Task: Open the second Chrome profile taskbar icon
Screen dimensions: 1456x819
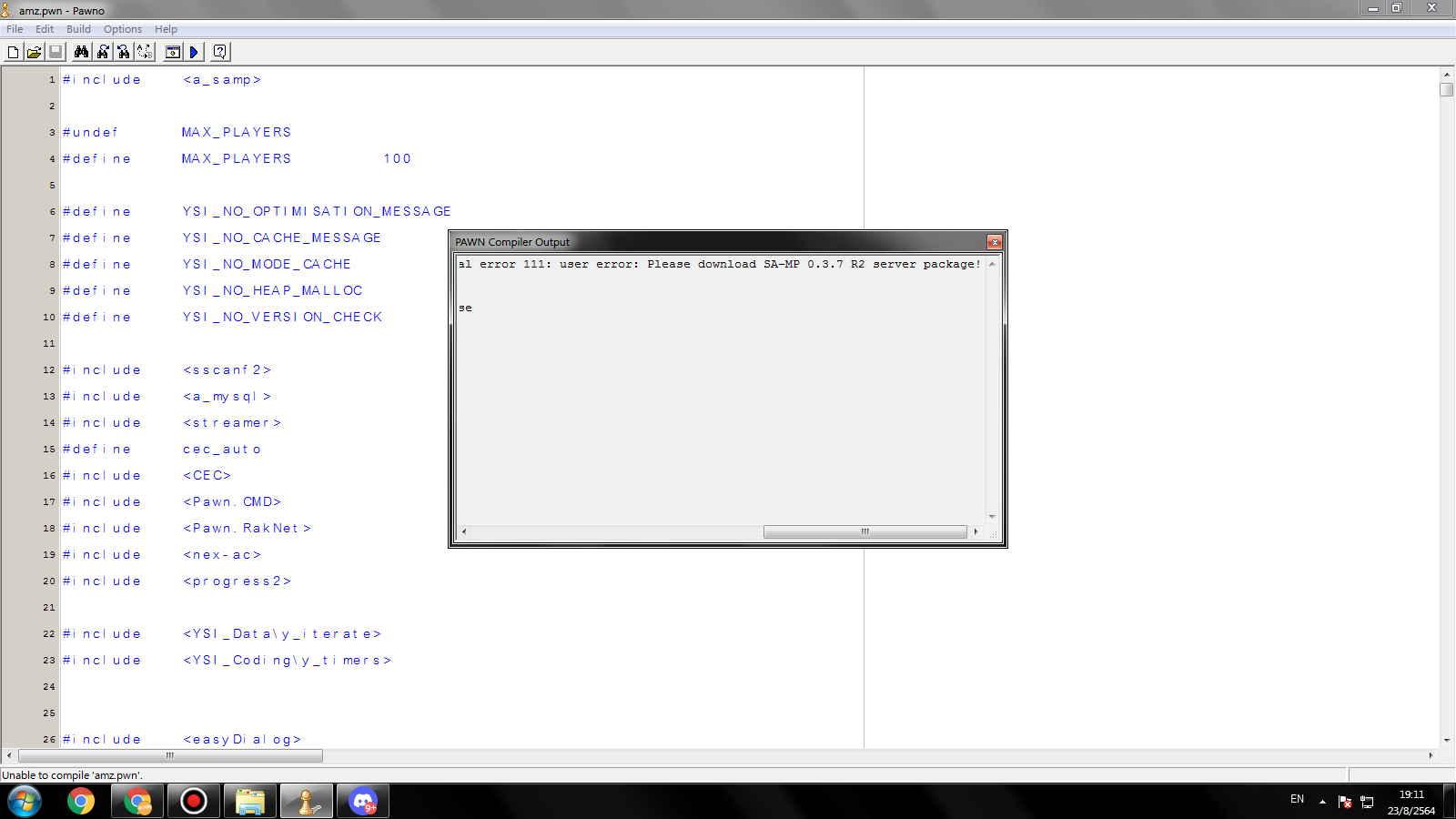Action: [137, 802]
